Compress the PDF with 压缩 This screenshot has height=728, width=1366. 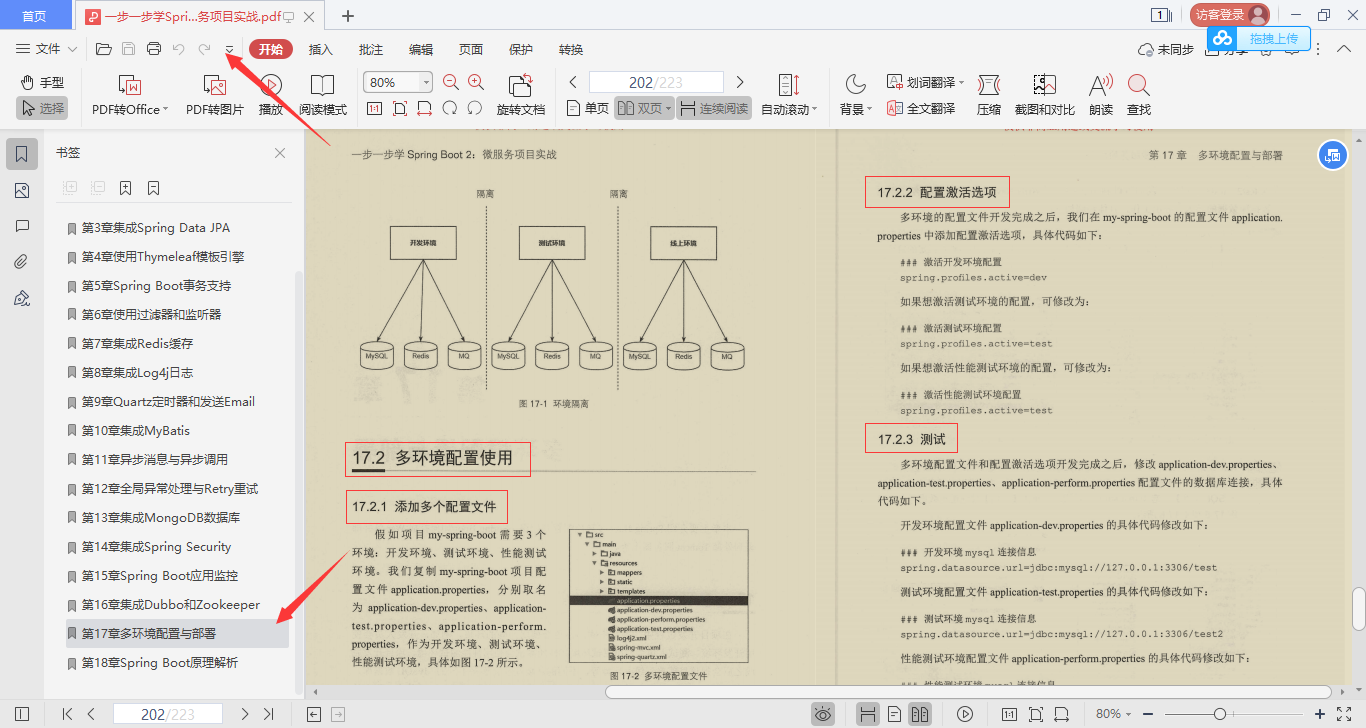point(989,96)
